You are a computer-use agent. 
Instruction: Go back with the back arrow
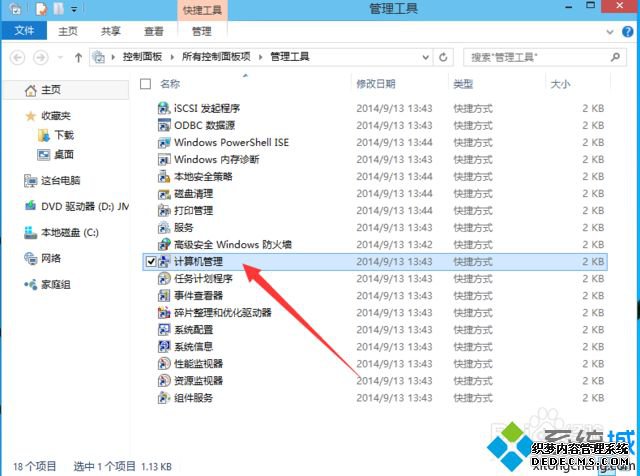click(x=18, y=58)
